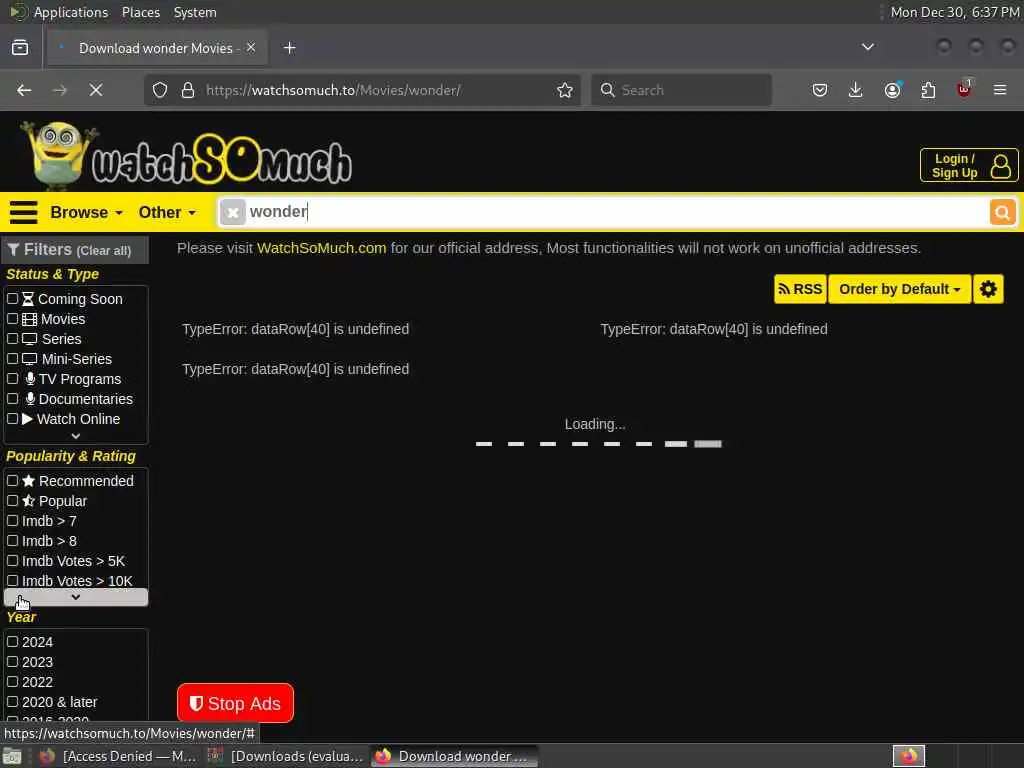The image size is (1024, 768).
Task: Check the 2023 year filter
Action: [x=12, y=662]
